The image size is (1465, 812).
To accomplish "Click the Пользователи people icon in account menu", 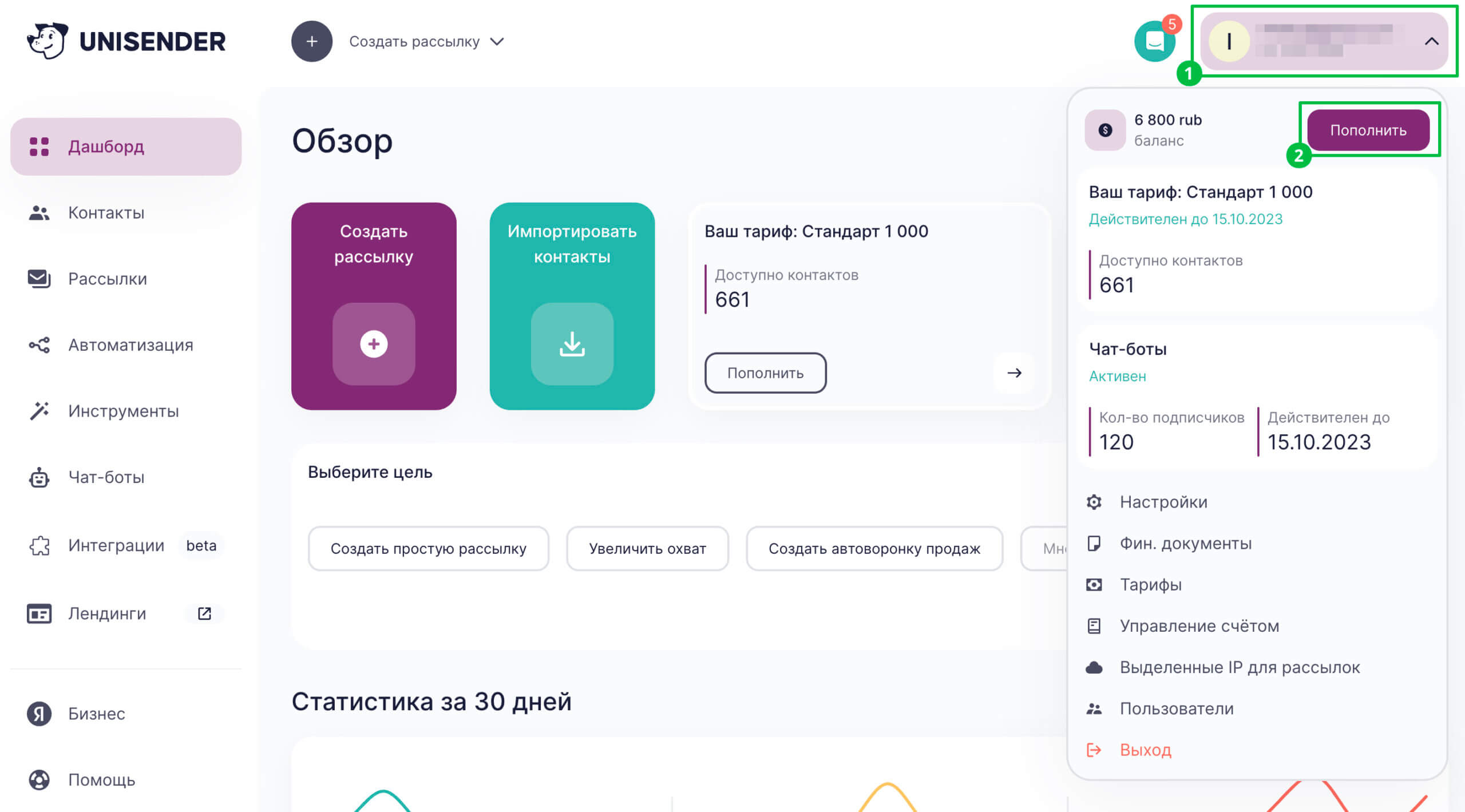I will point(1094,708).
